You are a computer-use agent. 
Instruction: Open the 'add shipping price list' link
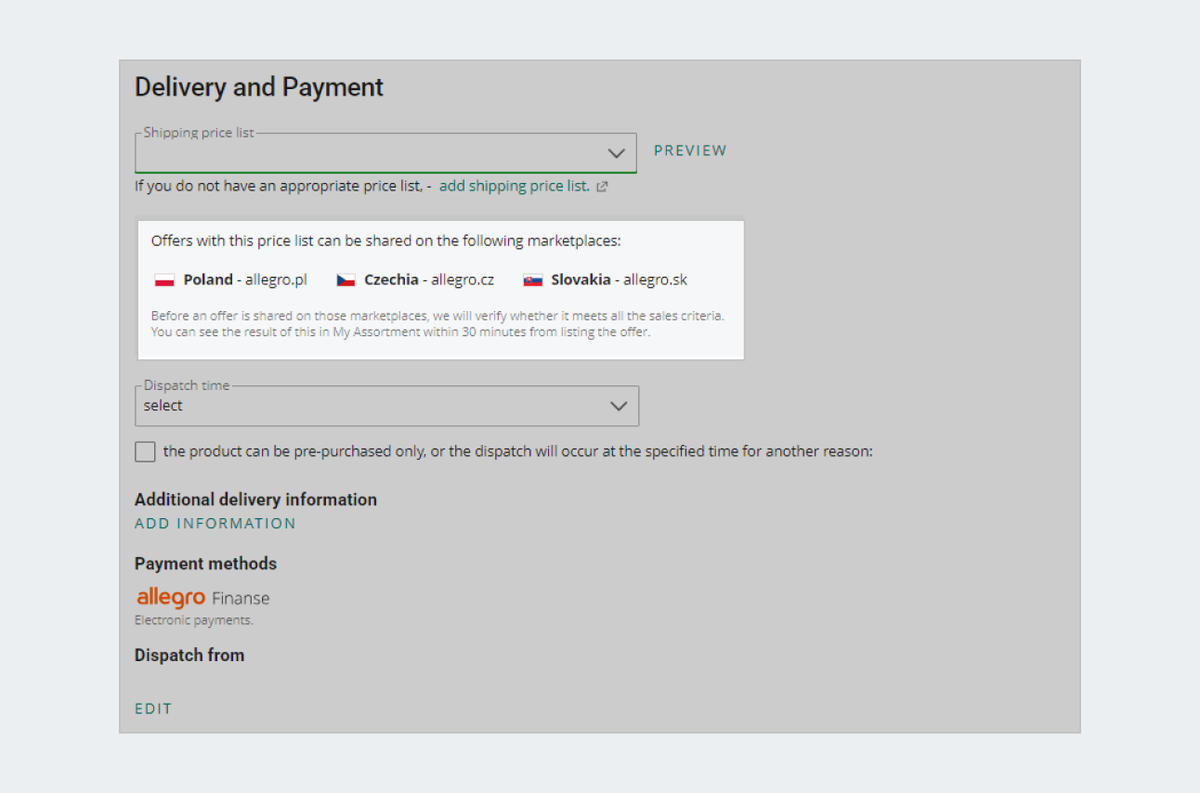[514, 186]
